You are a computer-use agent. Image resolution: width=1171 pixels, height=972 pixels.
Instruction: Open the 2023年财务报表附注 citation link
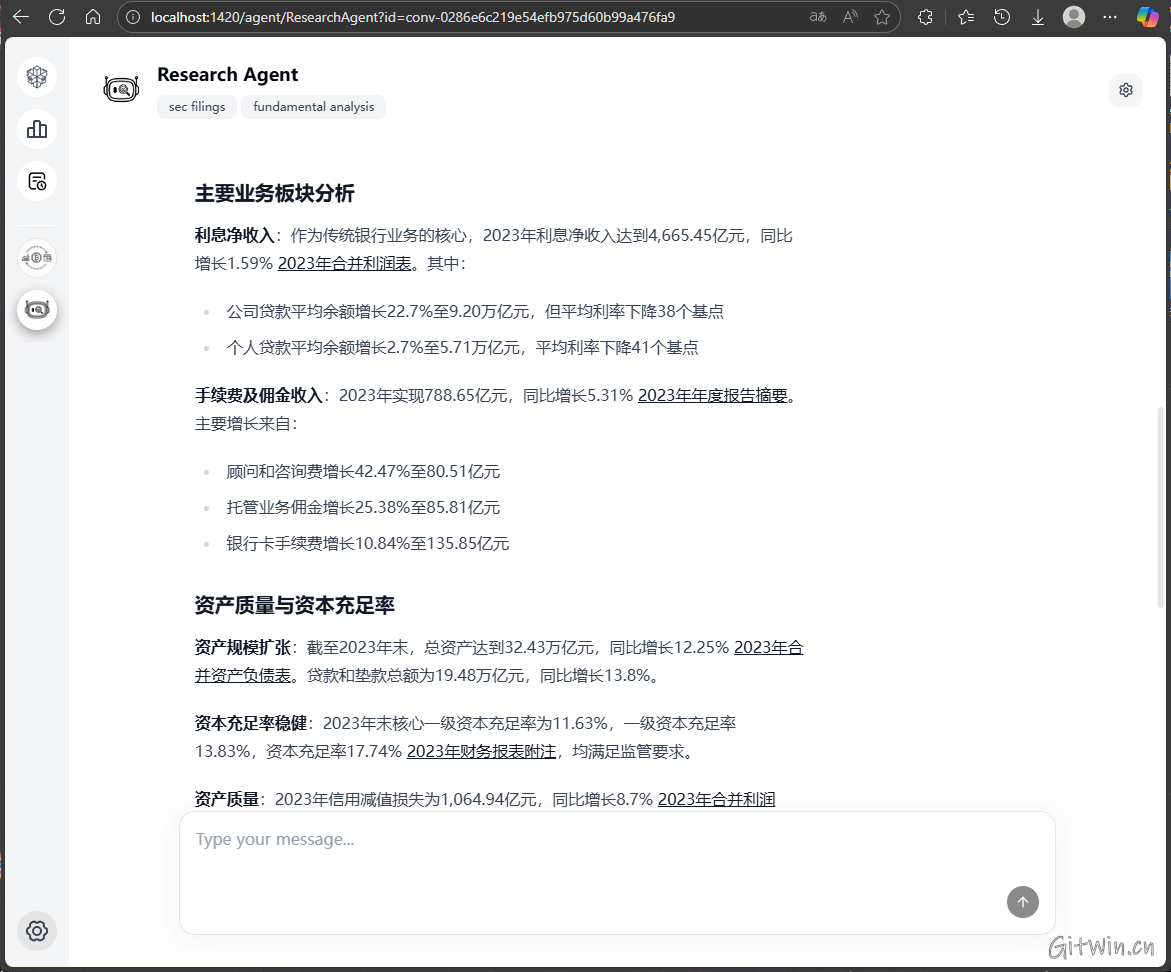click(481, 751)
